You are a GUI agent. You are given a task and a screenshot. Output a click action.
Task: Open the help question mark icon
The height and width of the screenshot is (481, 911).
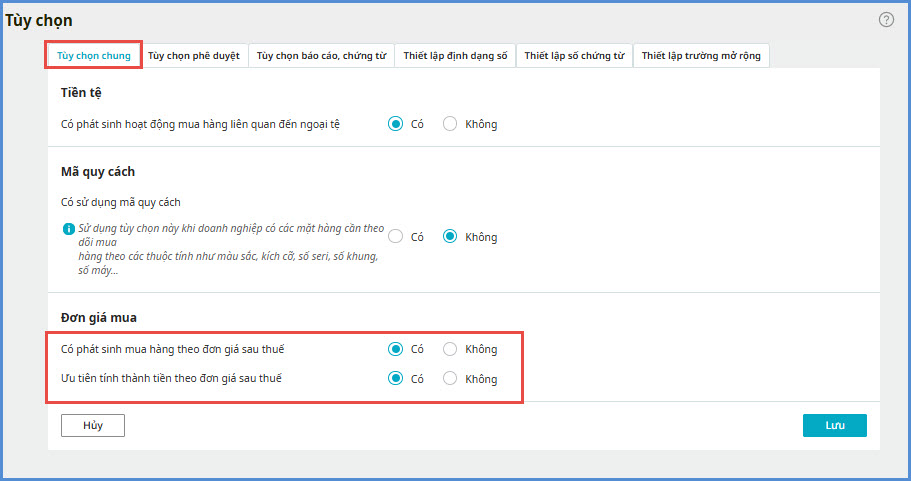pyautogui.click(x=886, y=20)
